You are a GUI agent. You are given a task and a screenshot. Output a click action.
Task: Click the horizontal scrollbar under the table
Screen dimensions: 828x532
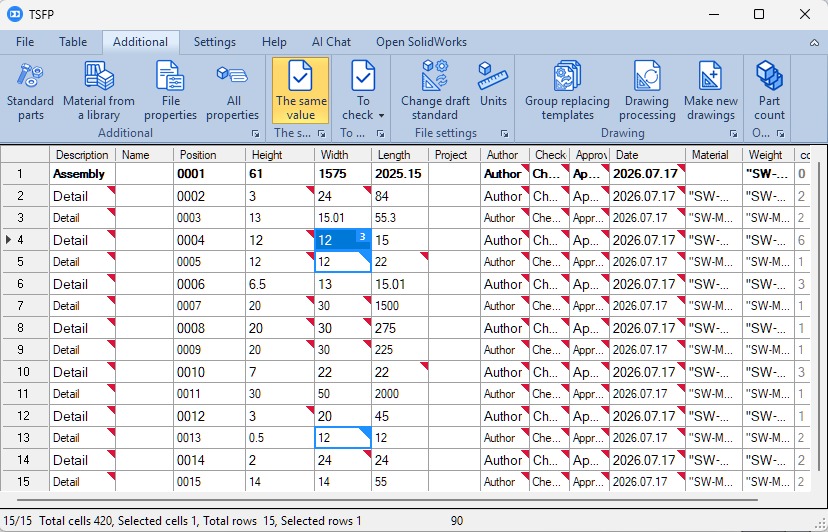point(387,499)
